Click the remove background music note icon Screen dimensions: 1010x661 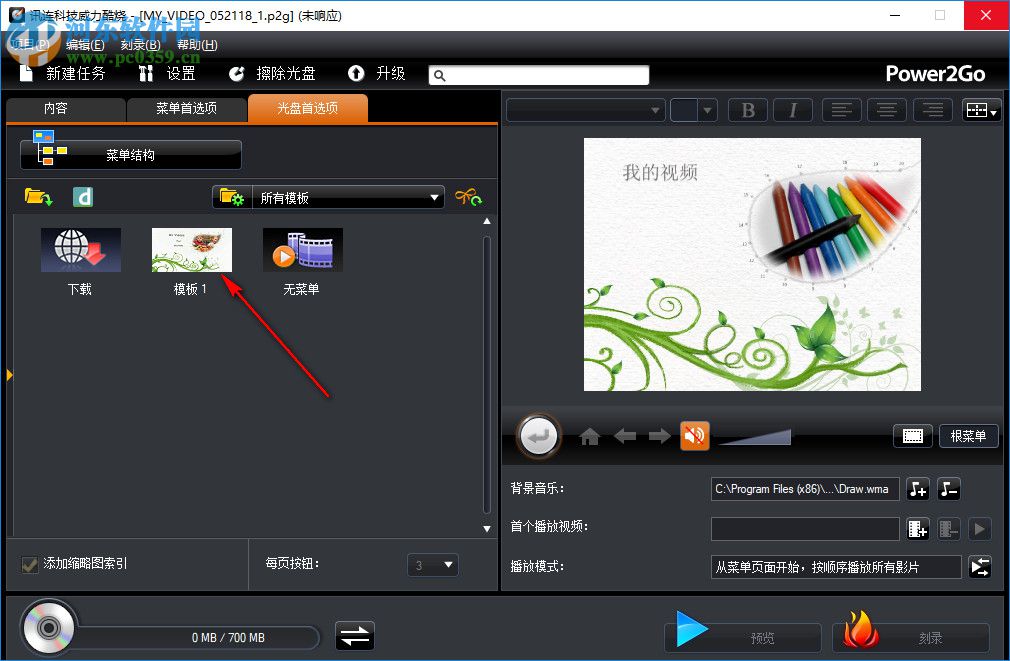pyautogui.click(x=949, y=489)
